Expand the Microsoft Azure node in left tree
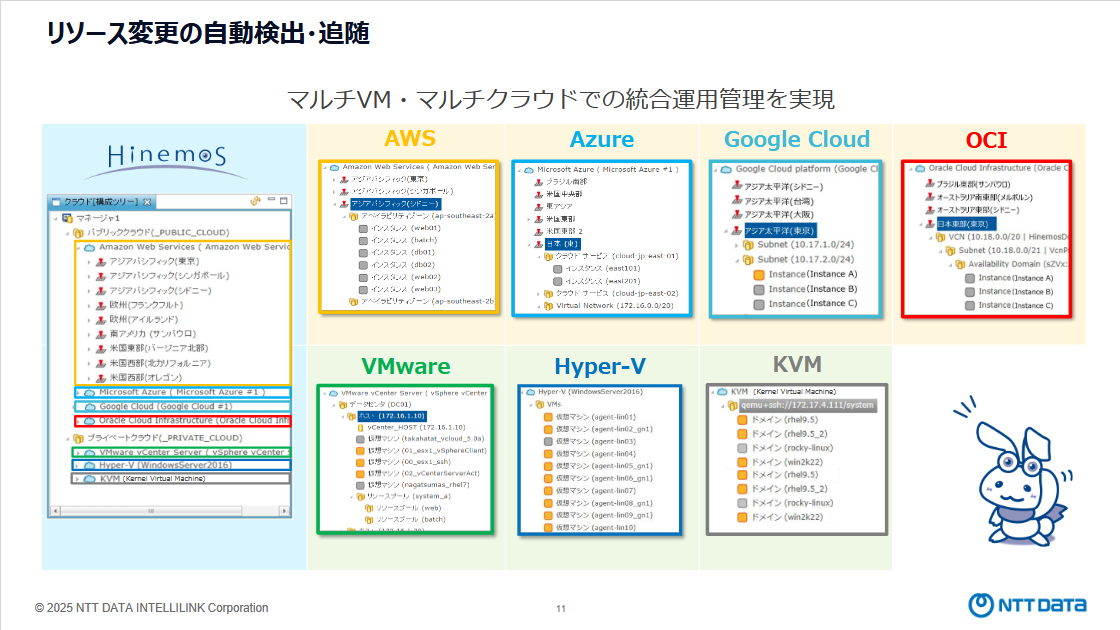1120x630 pixels. point(79,393)
